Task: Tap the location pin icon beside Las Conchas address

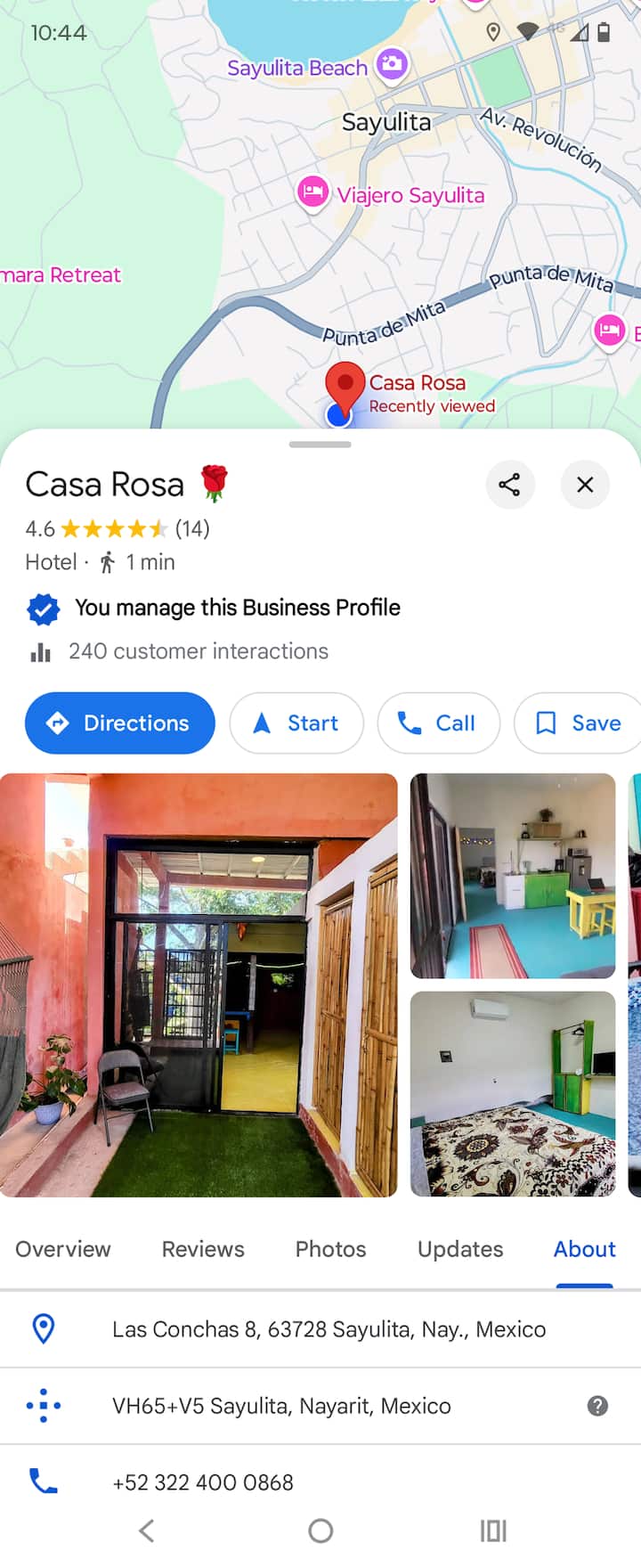Action: click(x=44, y=1328)
